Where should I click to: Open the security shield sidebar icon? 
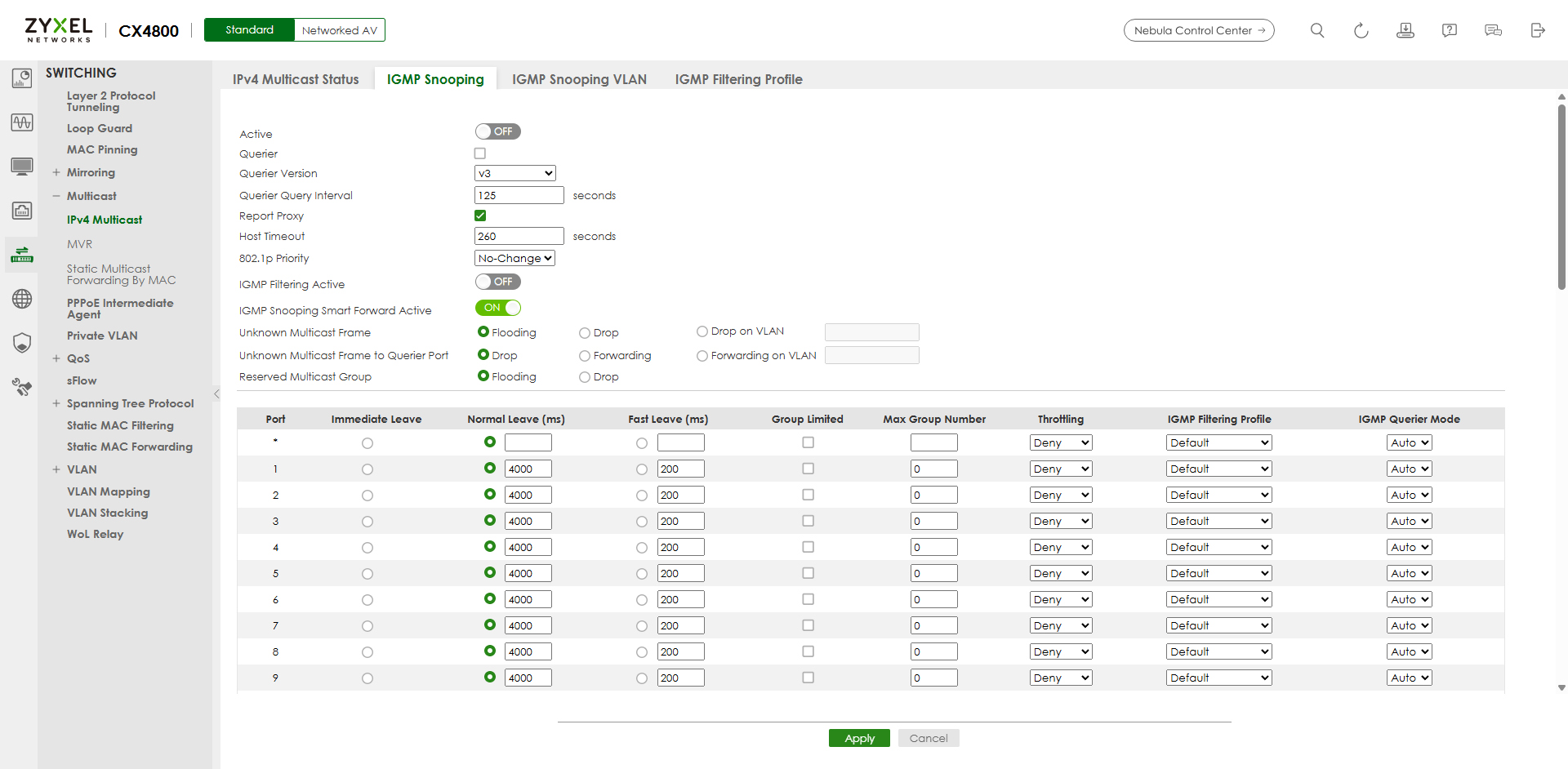(22, 343)
